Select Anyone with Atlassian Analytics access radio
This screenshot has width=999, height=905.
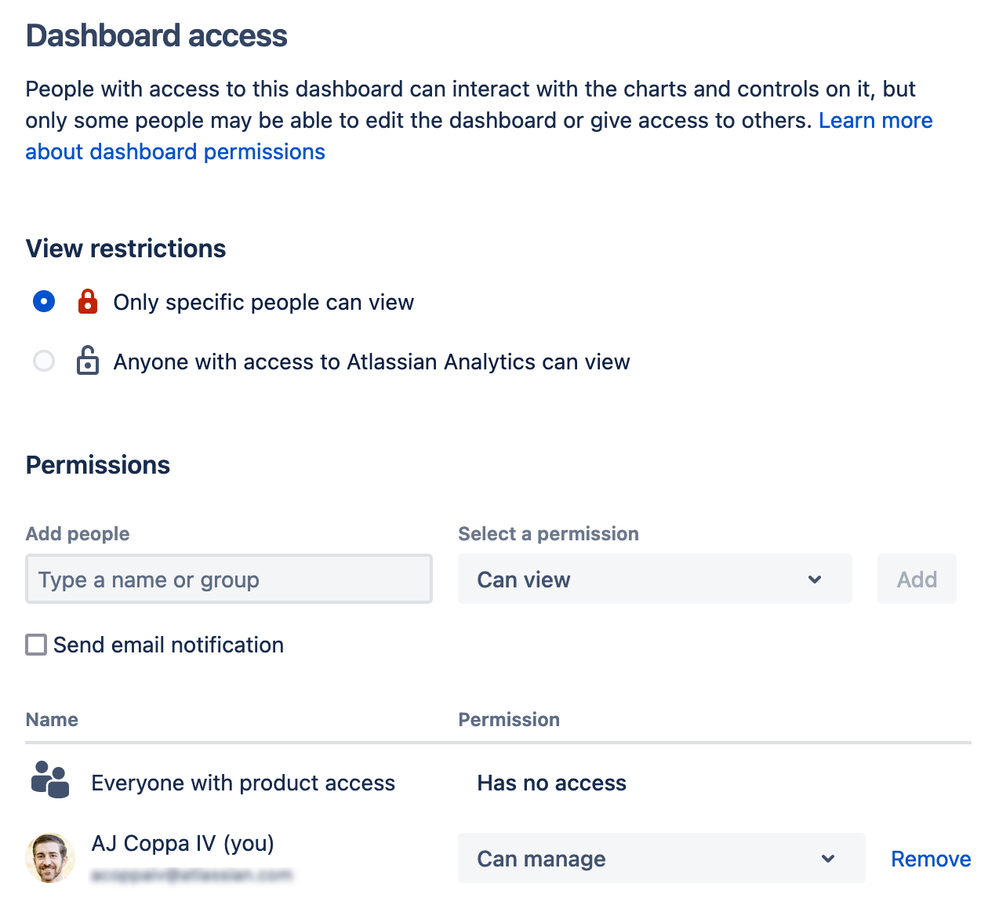pos(44,361)
